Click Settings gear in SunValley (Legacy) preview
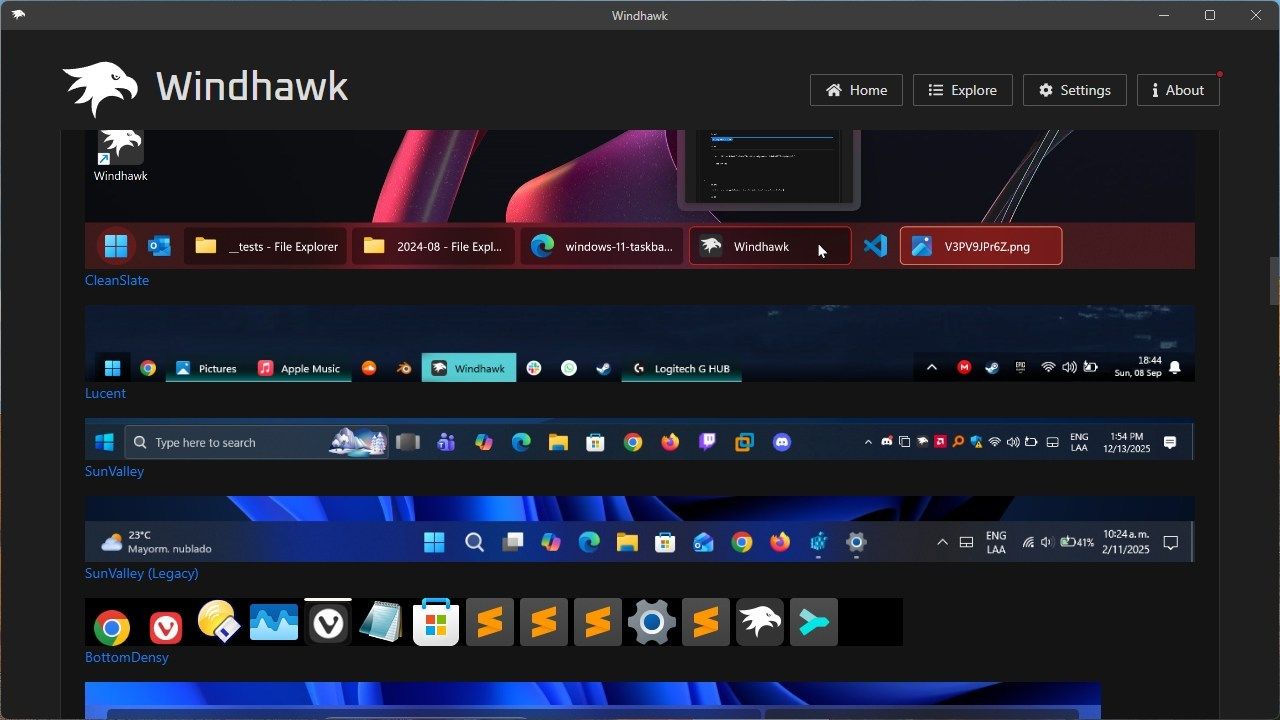The image size is (1280, 720). pos(856,542)
